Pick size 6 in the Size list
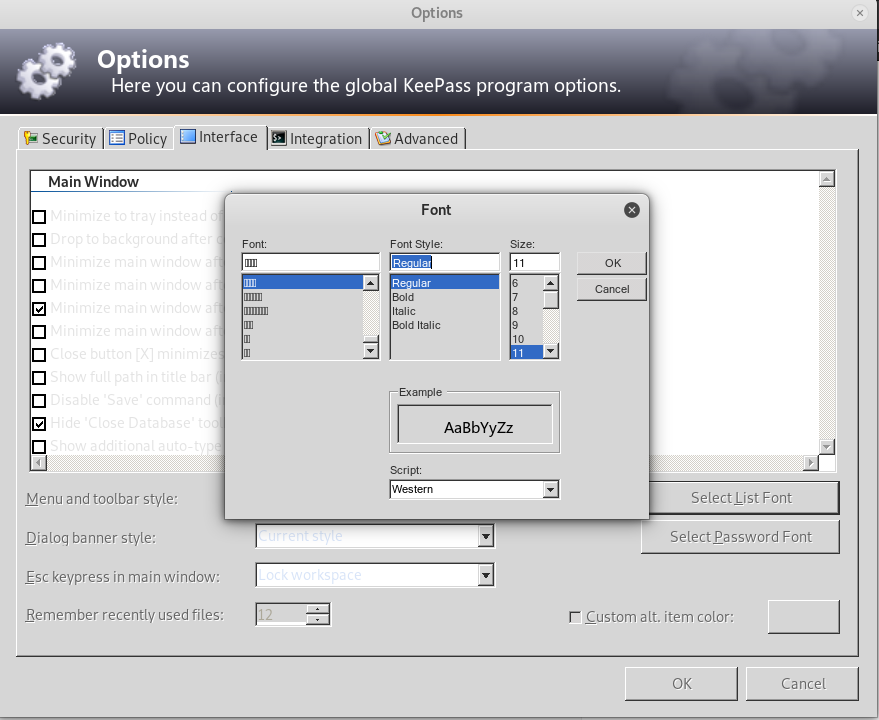 [x=526, y=283]
